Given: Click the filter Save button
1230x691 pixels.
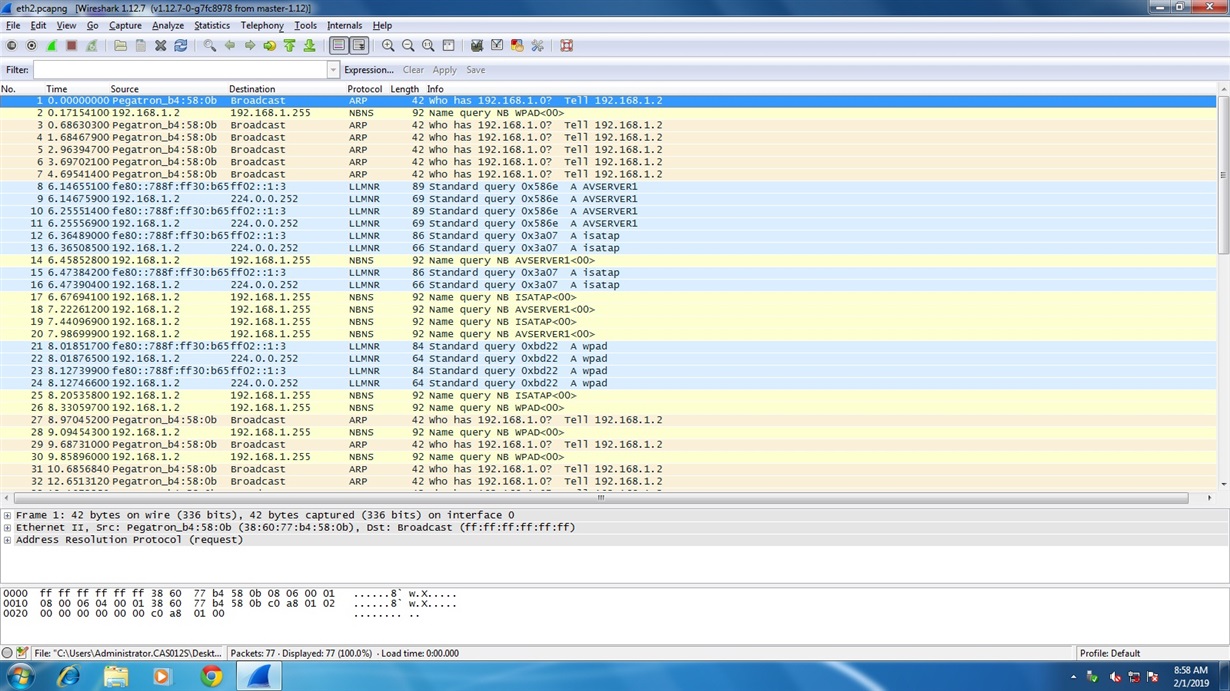Looking at the screenshot, I should tap(476, 70).
